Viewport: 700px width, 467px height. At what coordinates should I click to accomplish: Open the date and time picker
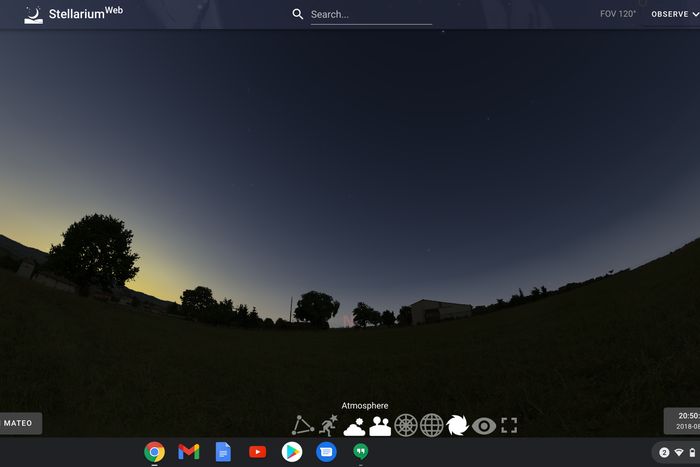click(x=684, y=420)
